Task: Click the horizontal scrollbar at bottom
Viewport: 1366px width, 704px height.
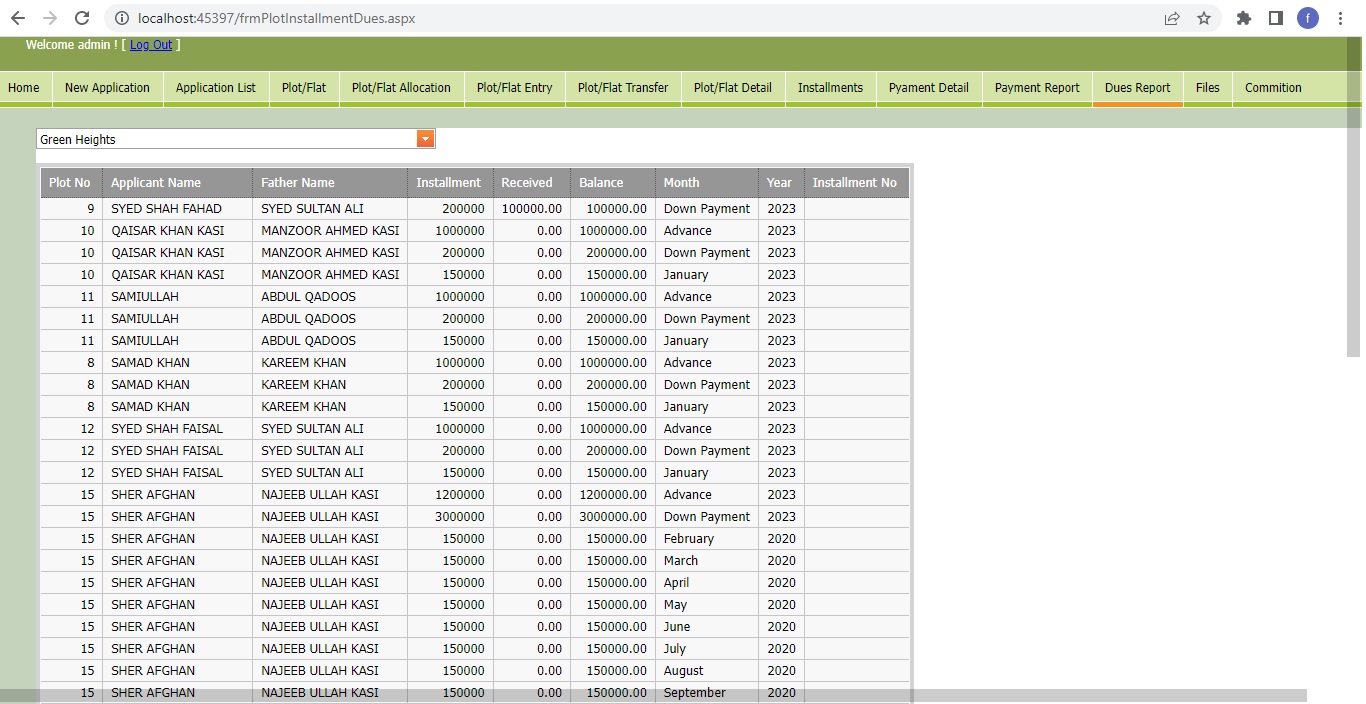Action: tap(650, 696)
